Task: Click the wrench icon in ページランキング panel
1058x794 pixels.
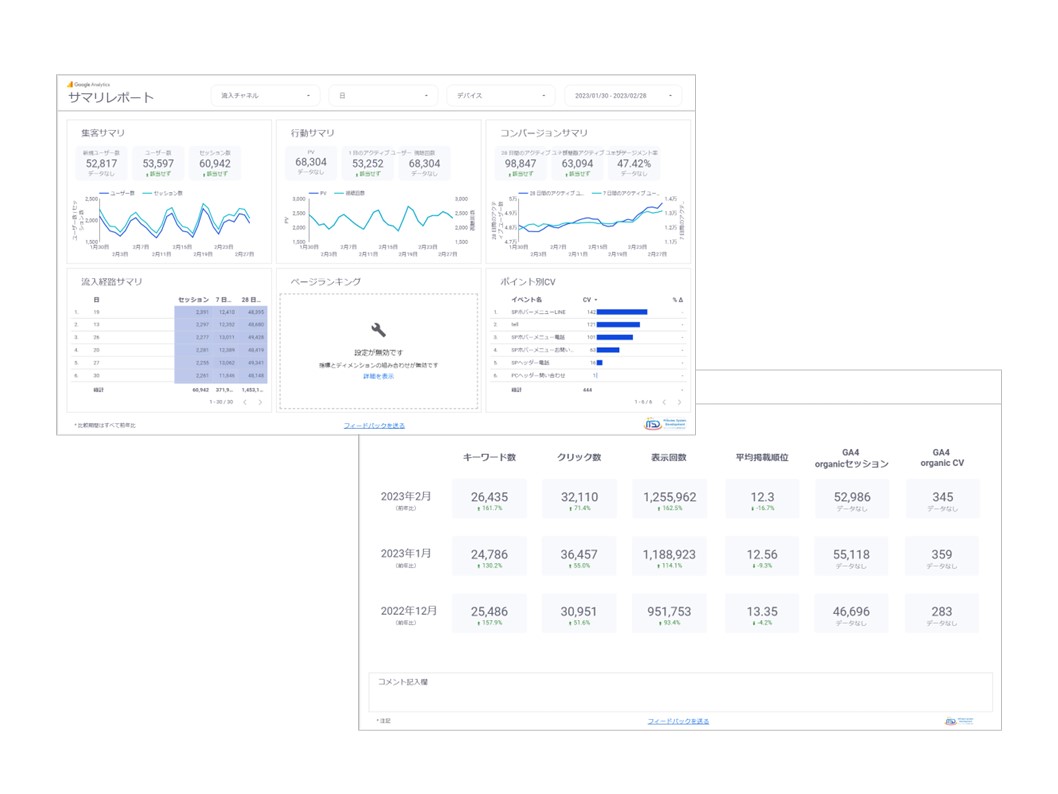Action: tap(378, 330)
